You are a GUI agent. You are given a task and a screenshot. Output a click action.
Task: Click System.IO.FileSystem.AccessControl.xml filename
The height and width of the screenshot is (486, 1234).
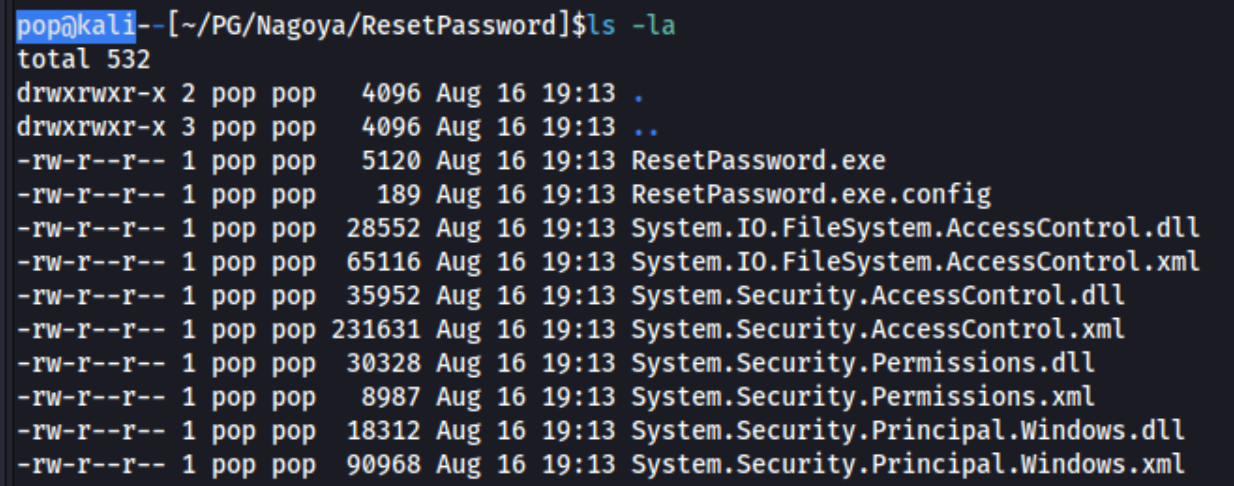(x=915, y=262)
